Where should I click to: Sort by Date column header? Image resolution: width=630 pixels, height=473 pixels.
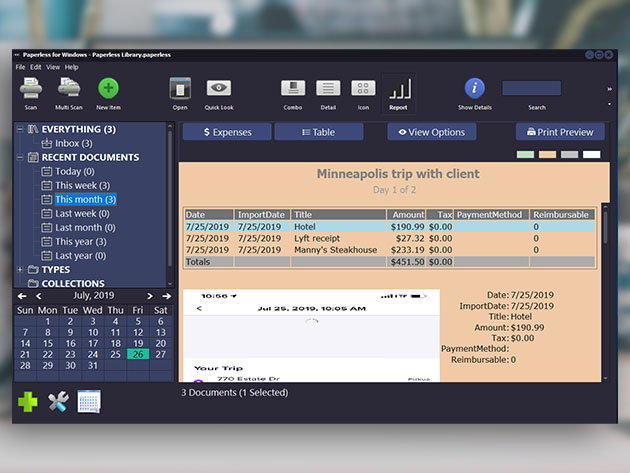click(x=209, y=215)
